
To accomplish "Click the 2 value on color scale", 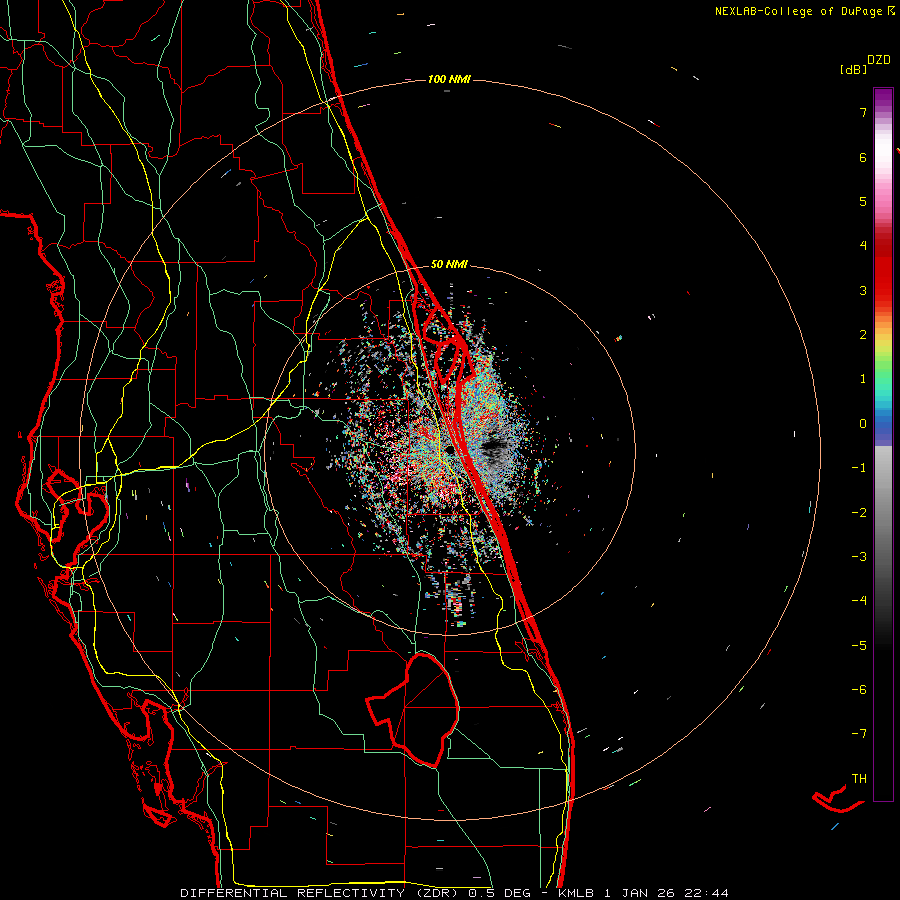I will (863, 335).
